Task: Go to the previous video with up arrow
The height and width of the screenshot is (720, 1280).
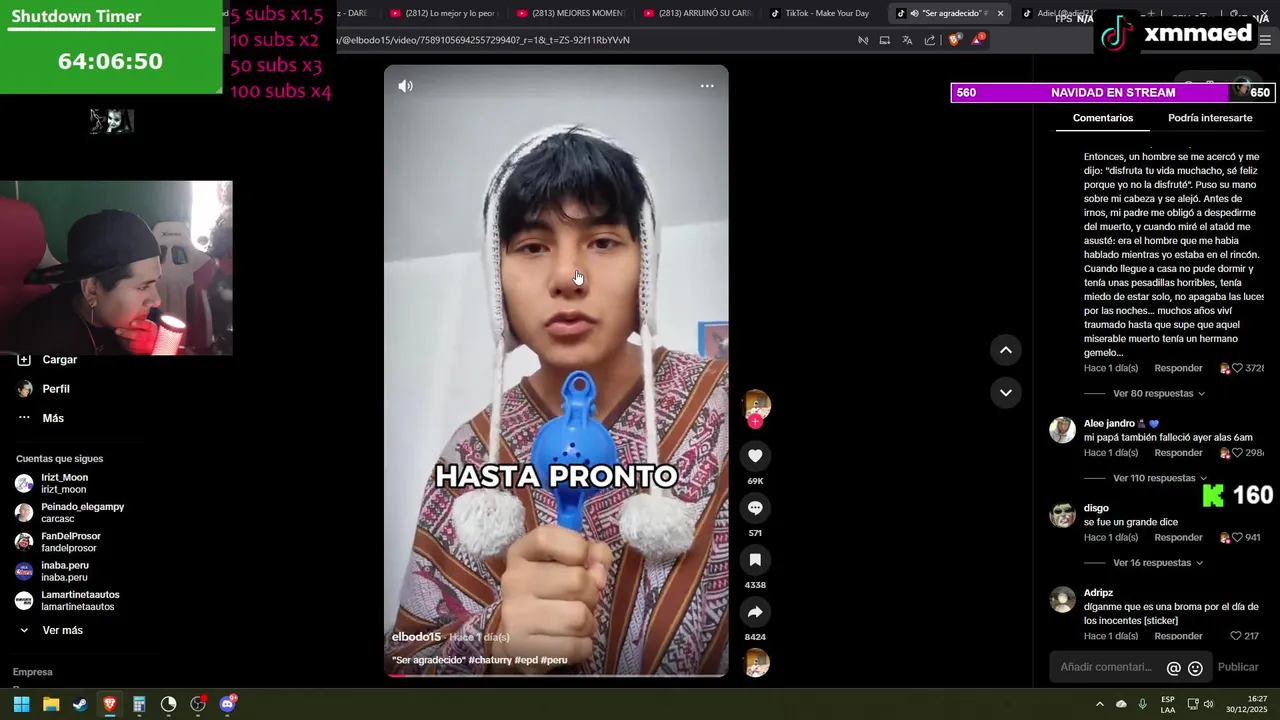Action: coord(1006,350)
